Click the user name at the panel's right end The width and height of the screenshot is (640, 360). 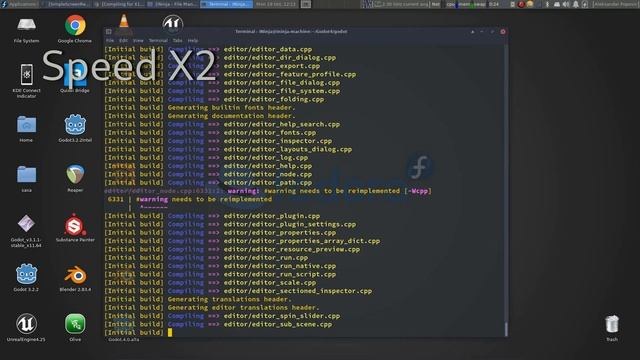pos(616,4)
